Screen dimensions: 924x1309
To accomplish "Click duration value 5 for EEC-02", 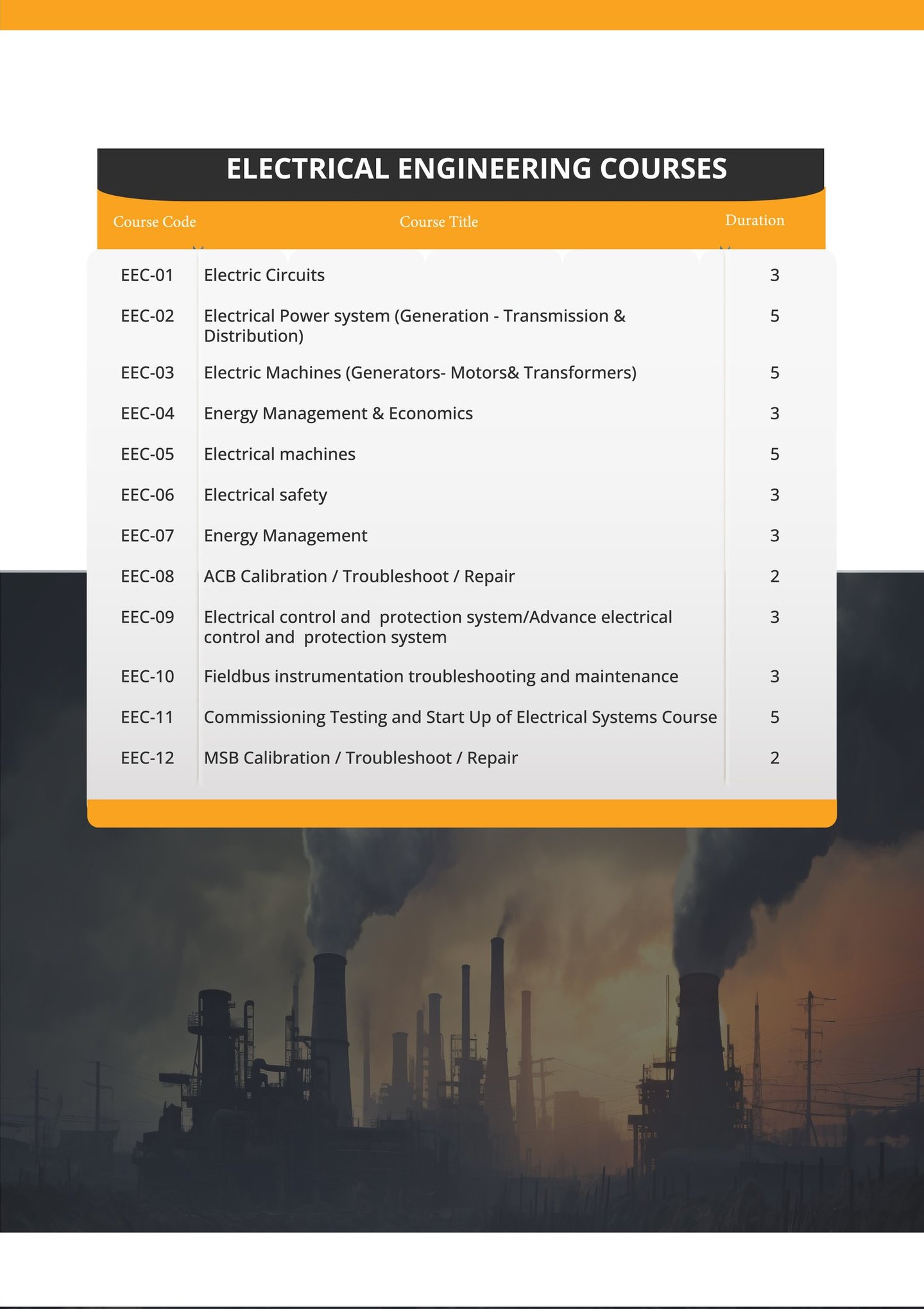I will (775, 316).
